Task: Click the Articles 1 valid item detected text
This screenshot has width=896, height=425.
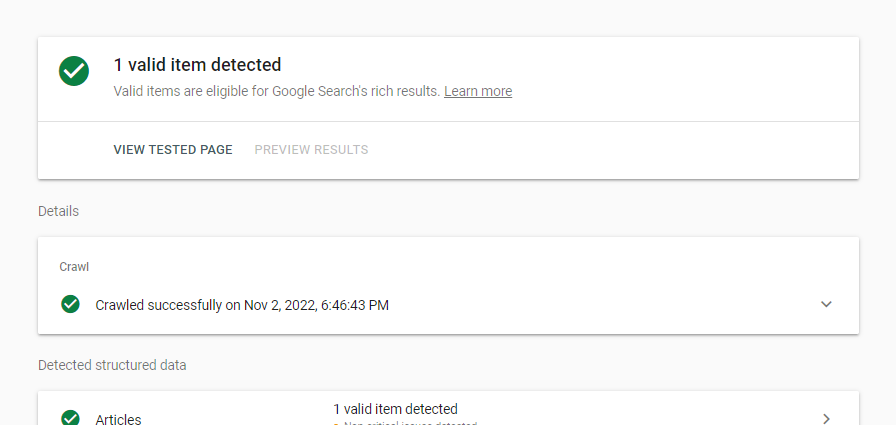Action: click(395, 409)
